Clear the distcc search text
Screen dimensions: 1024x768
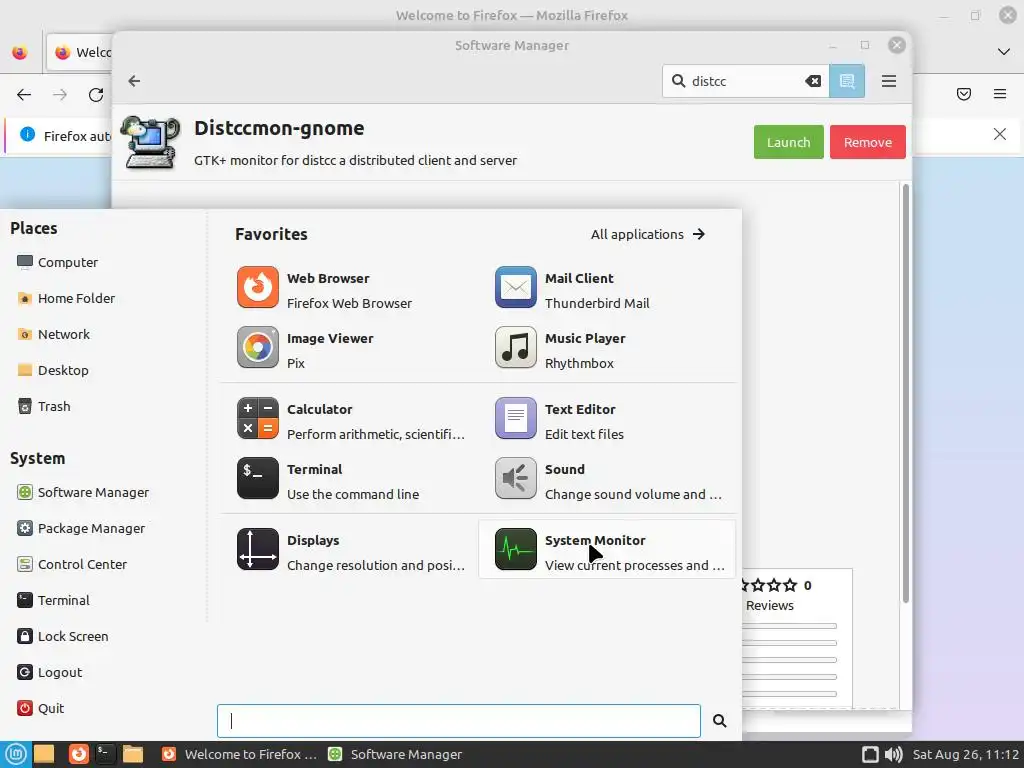(813, 81)
